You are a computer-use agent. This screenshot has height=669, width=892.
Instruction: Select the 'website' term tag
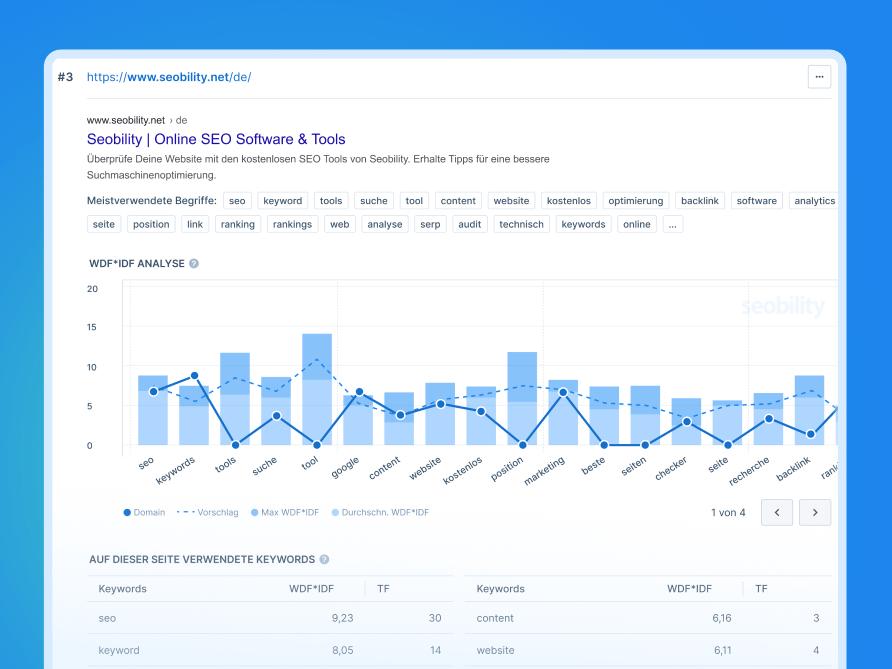(x=511, y=201)
